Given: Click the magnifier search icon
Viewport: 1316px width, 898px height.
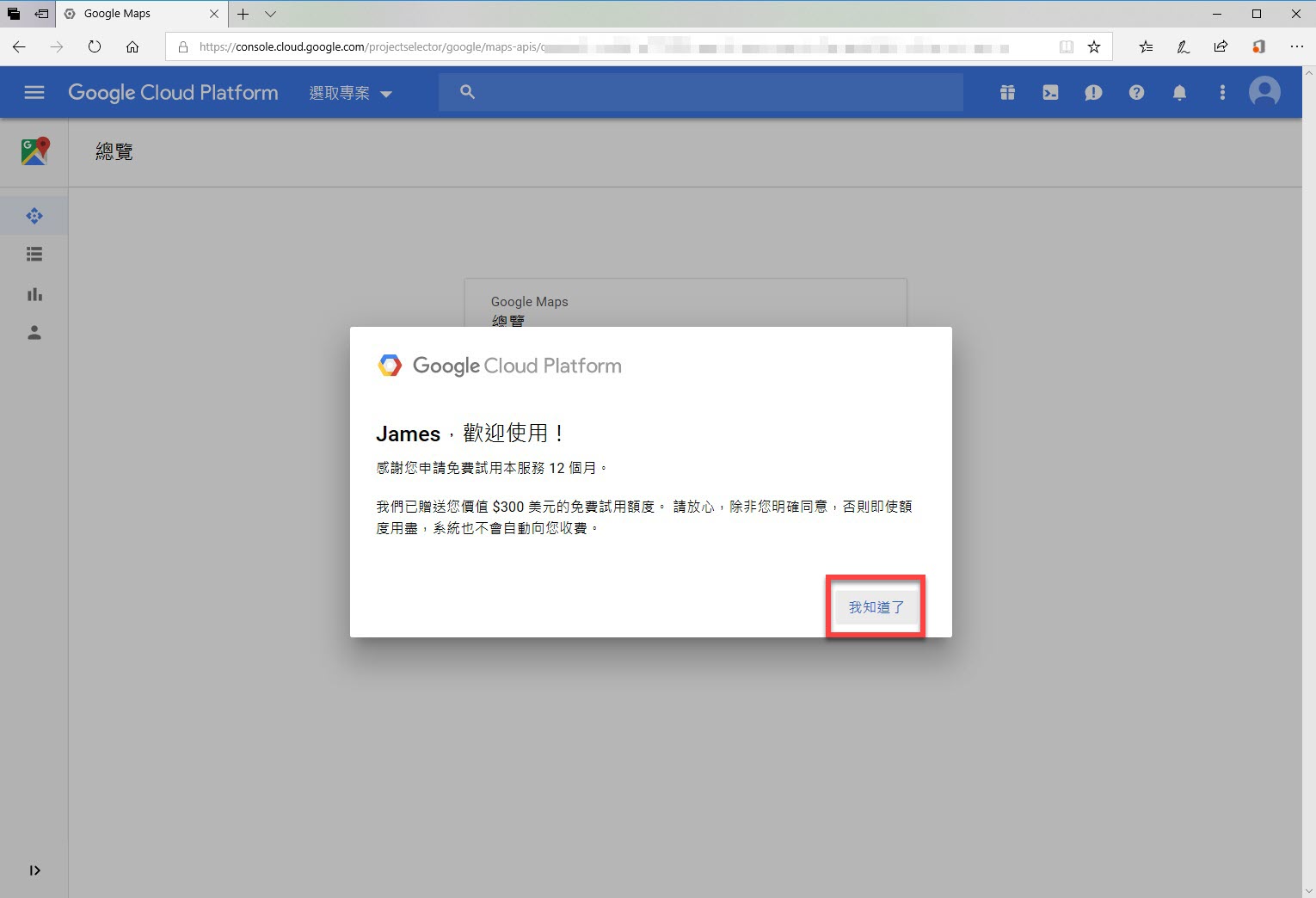Looking at the screenshot, I should pos(467,92).
